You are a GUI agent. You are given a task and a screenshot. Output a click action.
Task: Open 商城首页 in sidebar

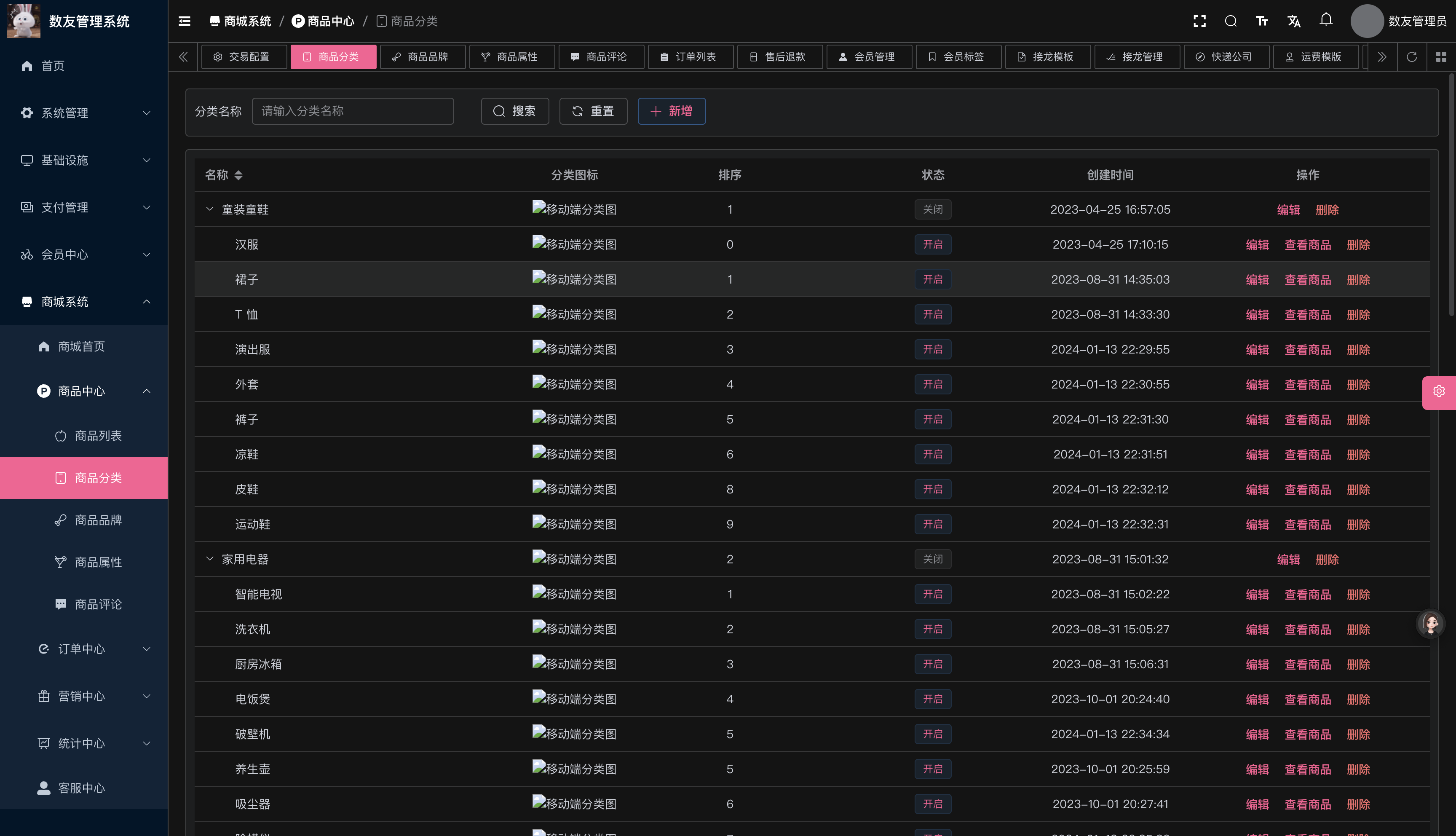click(x=84, y=346)
